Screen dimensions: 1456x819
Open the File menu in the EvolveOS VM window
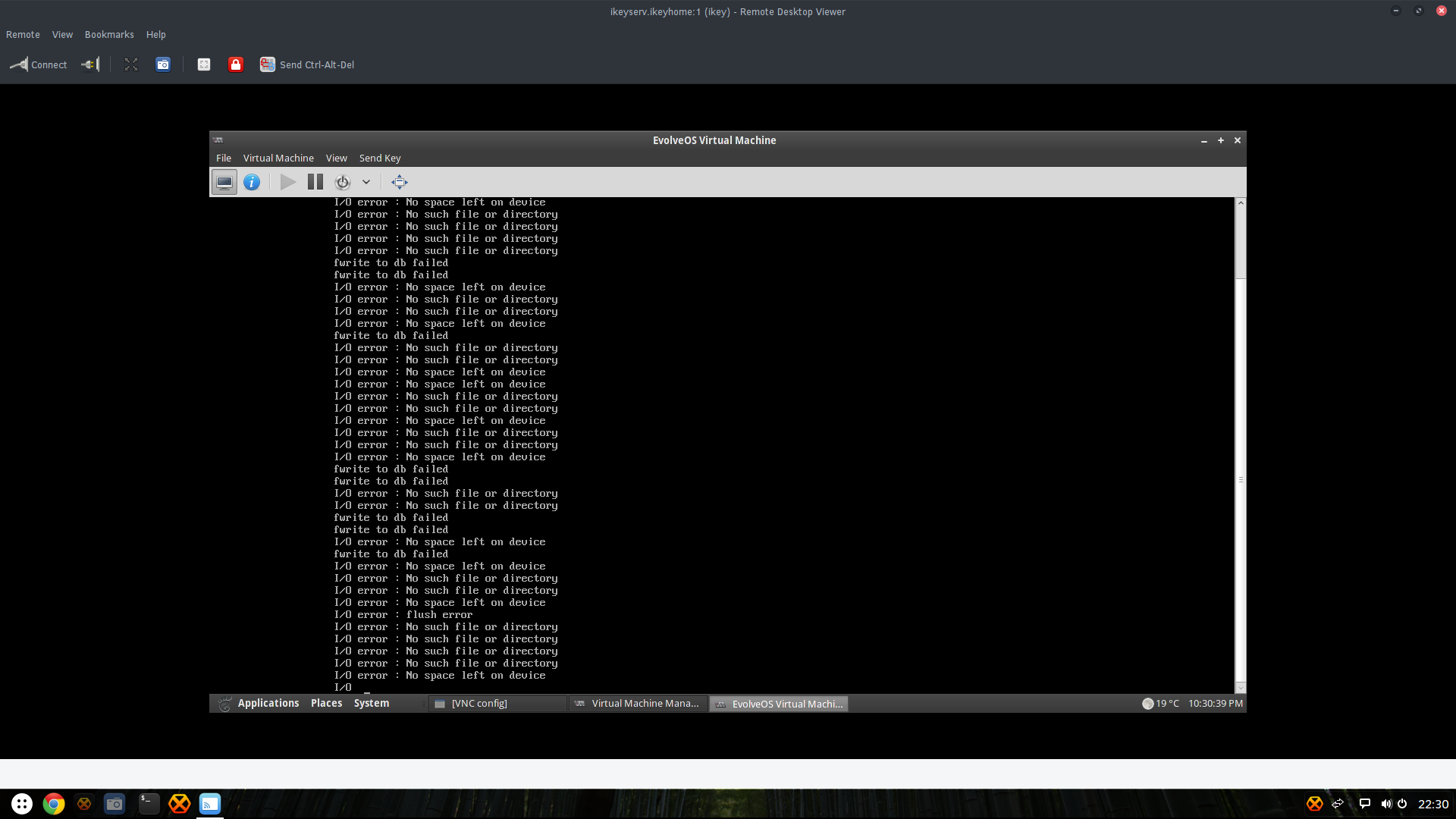(224, 158)
